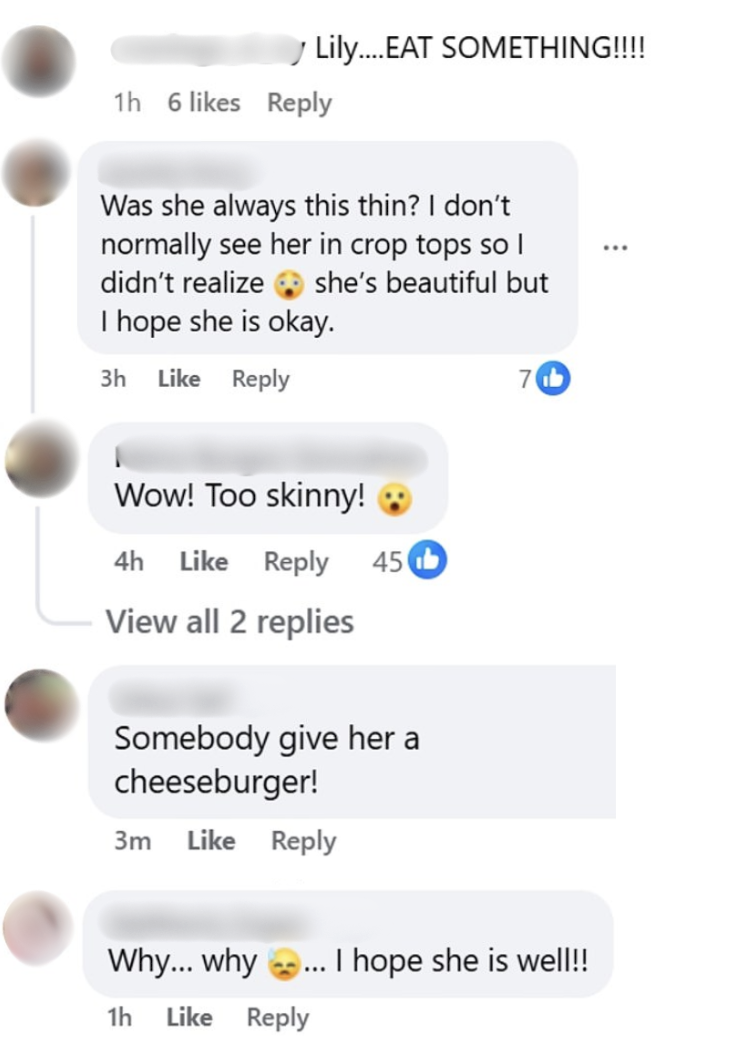Click the avatar beside the cheeseburger comment

coord(40,706)
